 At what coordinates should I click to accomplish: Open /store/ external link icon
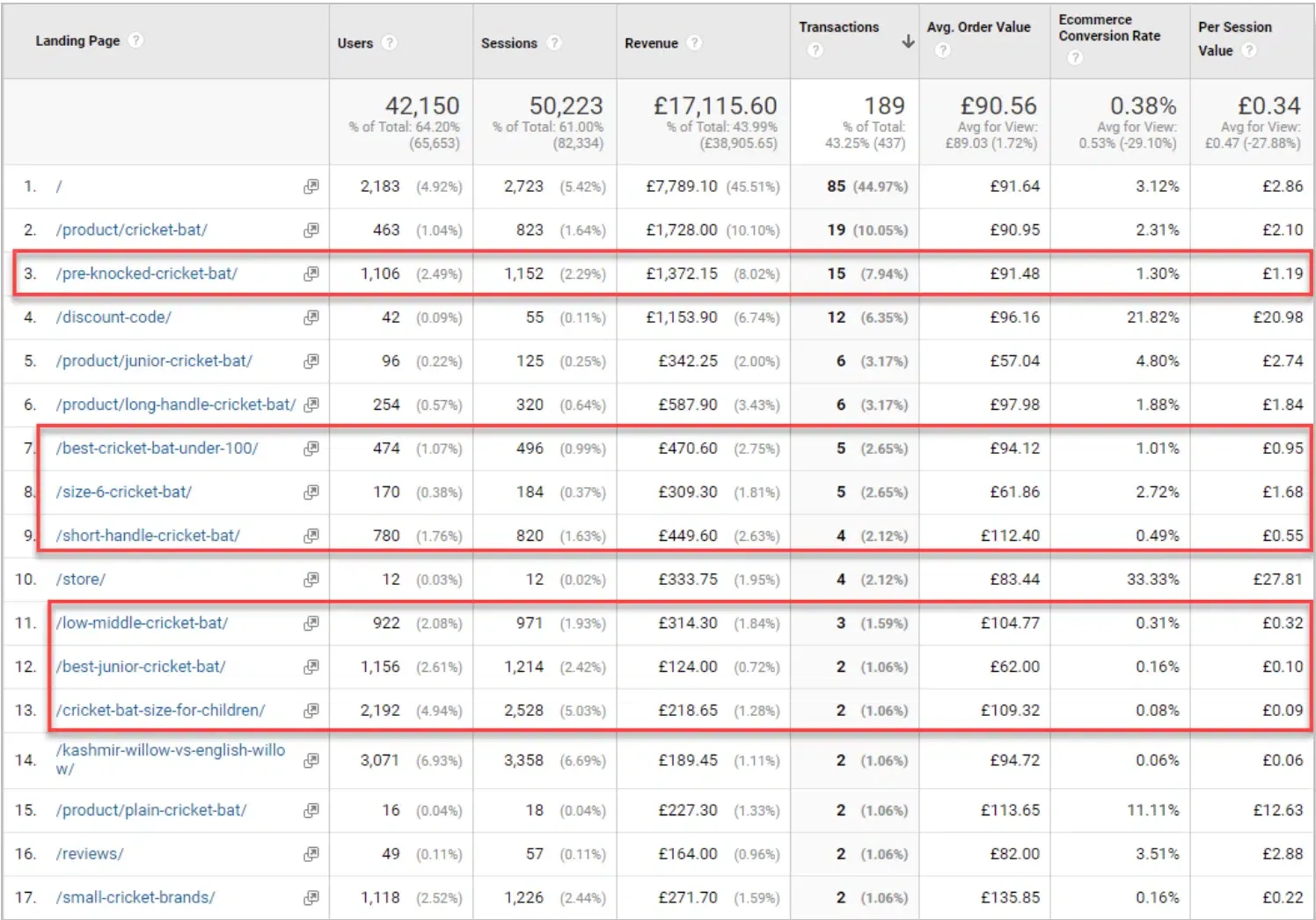click(x=311, y=580)
